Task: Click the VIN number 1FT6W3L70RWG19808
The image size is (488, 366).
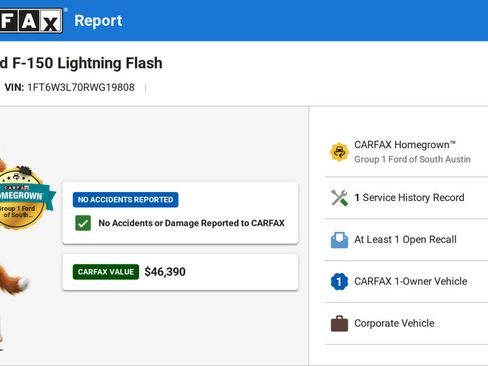Action: 81,87
